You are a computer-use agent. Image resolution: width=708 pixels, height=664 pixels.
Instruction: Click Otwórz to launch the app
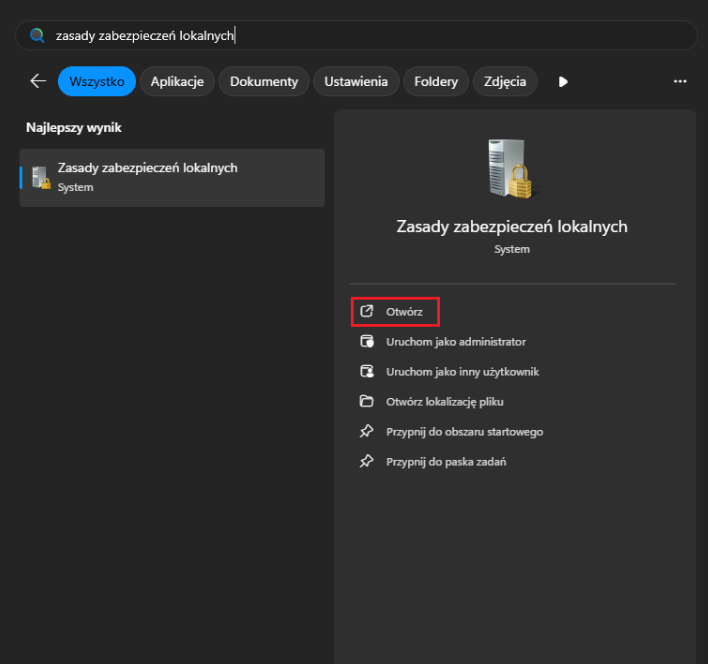(404, 312)
